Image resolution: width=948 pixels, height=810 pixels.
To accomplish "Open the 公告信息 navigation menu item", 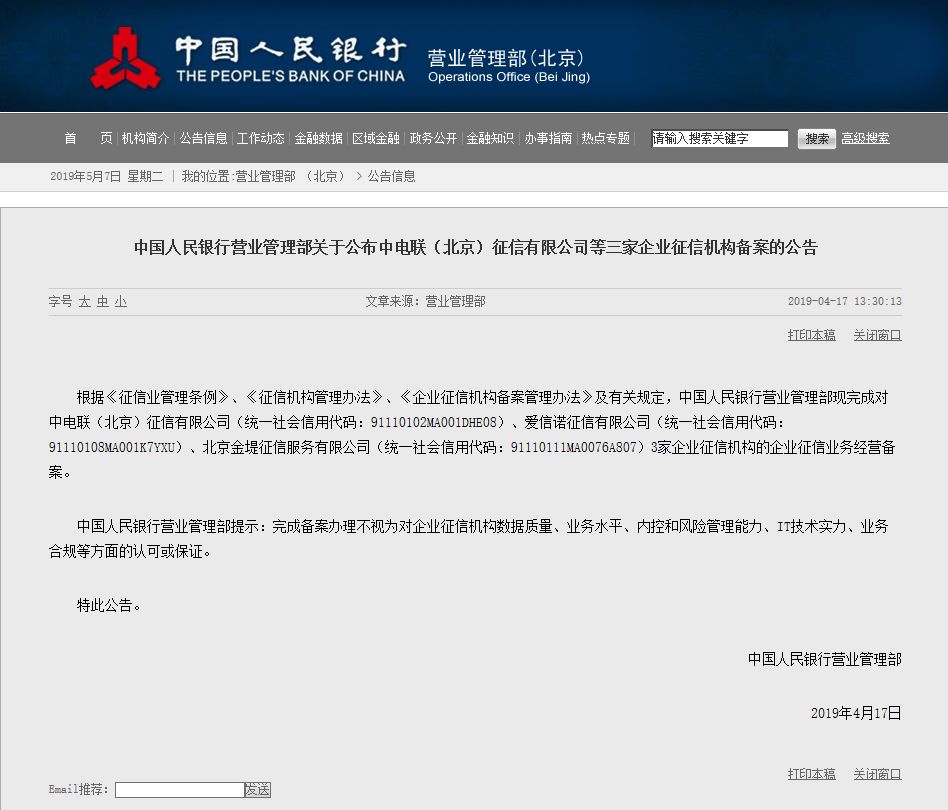I will 203,138.
